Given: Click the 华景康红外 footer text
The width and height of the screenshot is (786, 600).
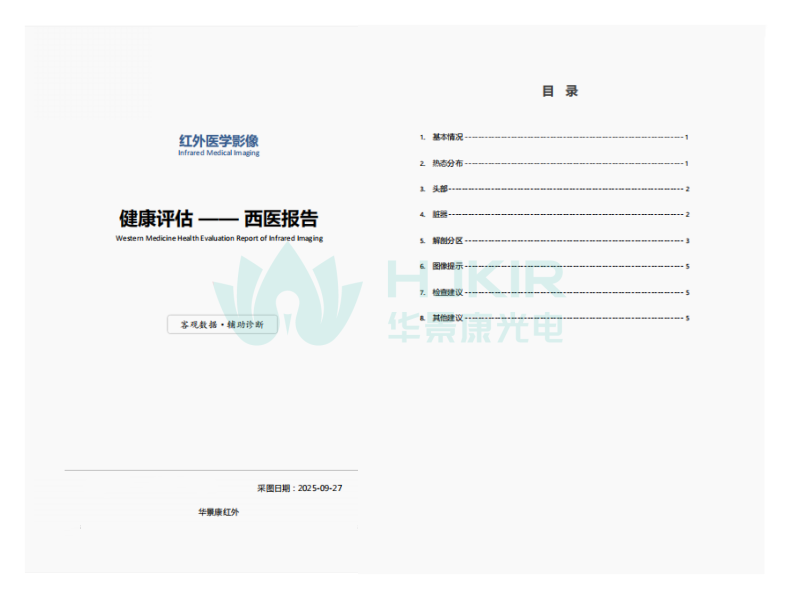Looking at the screenshot, I should 218,512.
